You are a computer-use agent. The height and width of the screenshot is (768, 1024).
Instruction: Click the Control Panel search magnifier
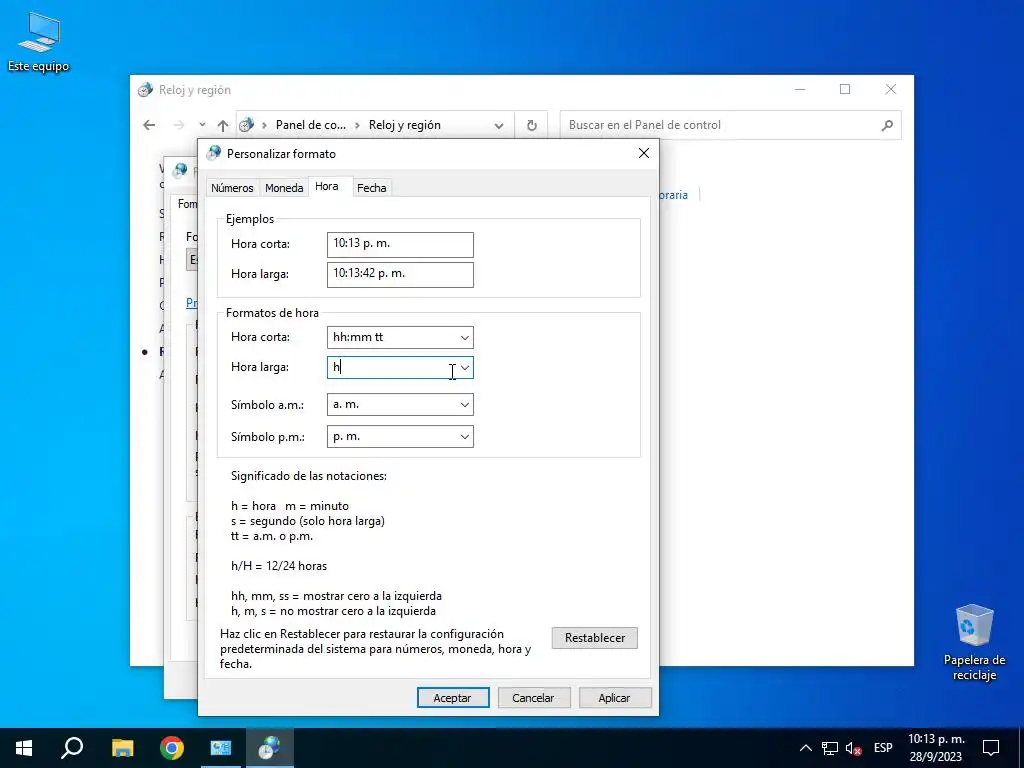[887, 125]
